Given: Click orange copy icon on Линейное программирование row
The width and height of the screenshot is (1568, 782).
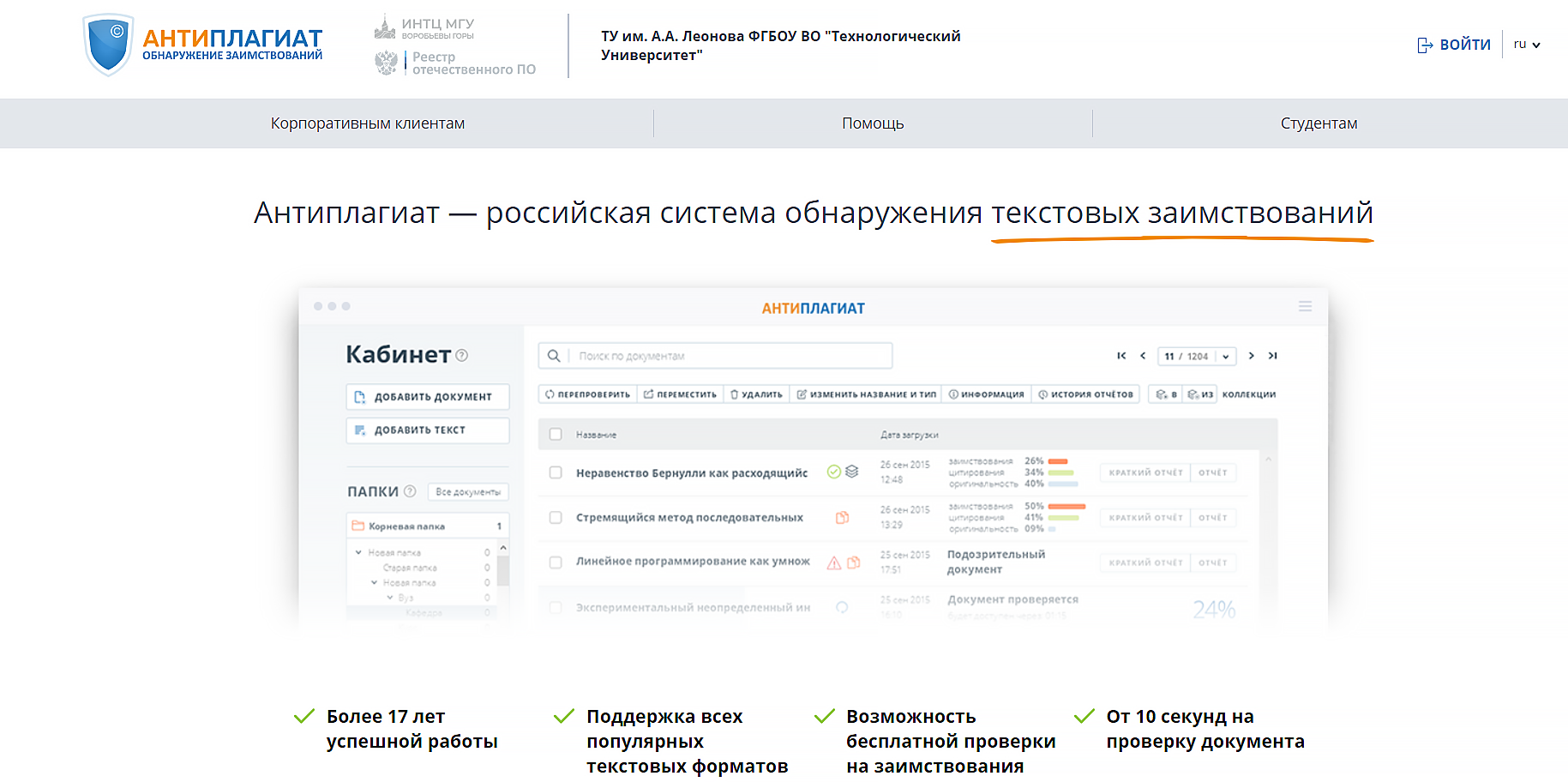Looking at the screenshot, I should [853, 562].
